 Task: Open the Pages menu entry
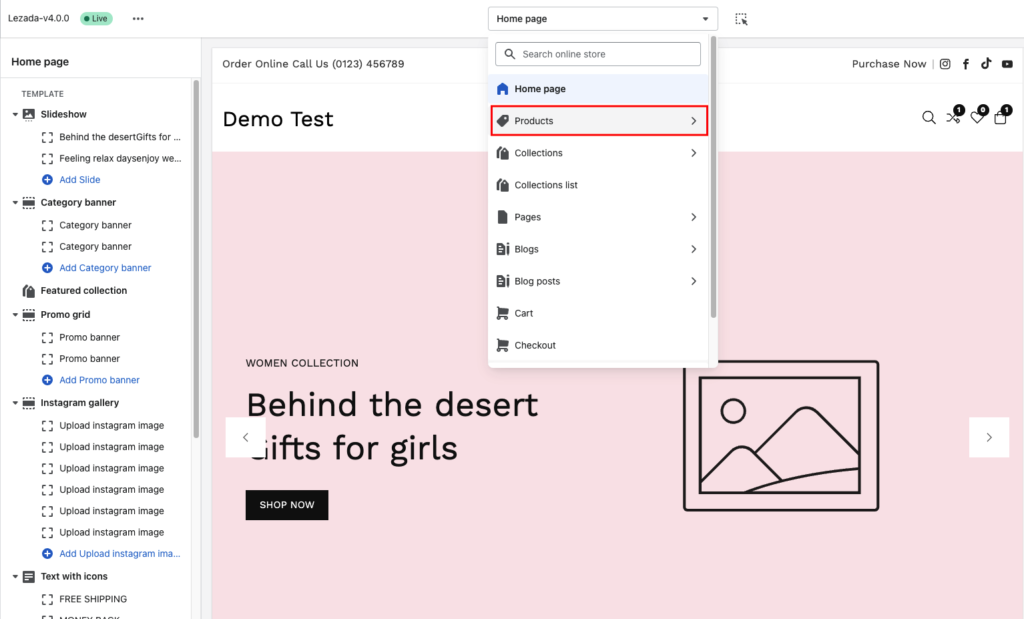point(599,217)
